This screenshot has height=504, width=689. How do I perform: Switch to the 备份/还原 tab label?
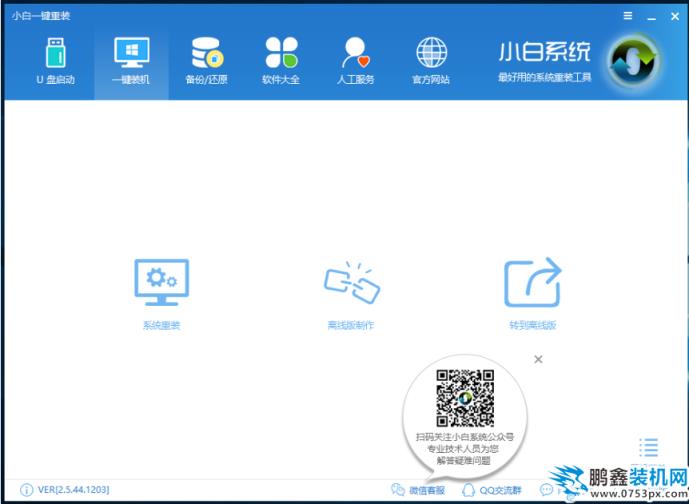[x=207, y=80]
